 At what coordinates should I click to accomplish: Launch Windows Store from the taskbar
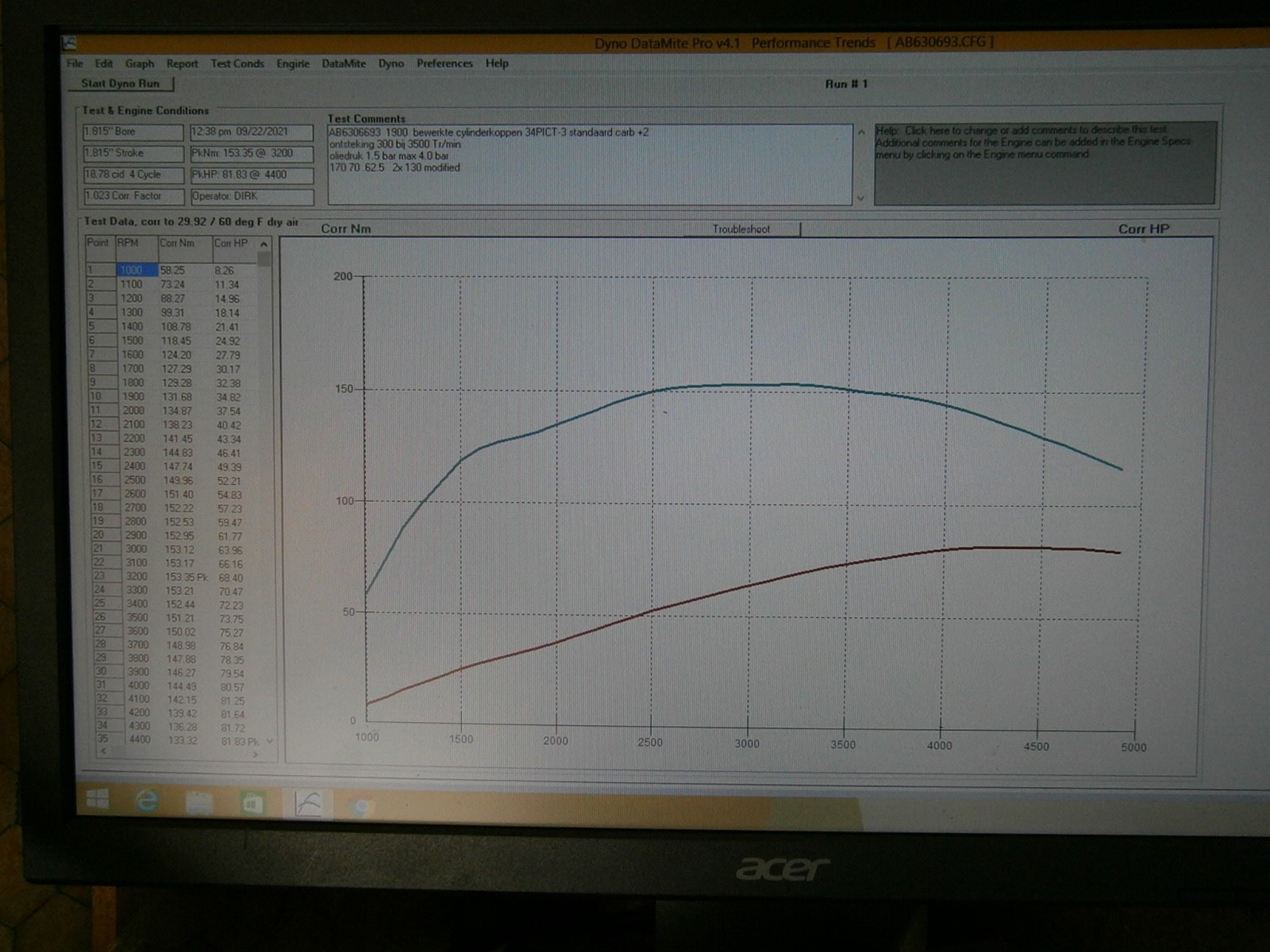(x=252, y=804)
